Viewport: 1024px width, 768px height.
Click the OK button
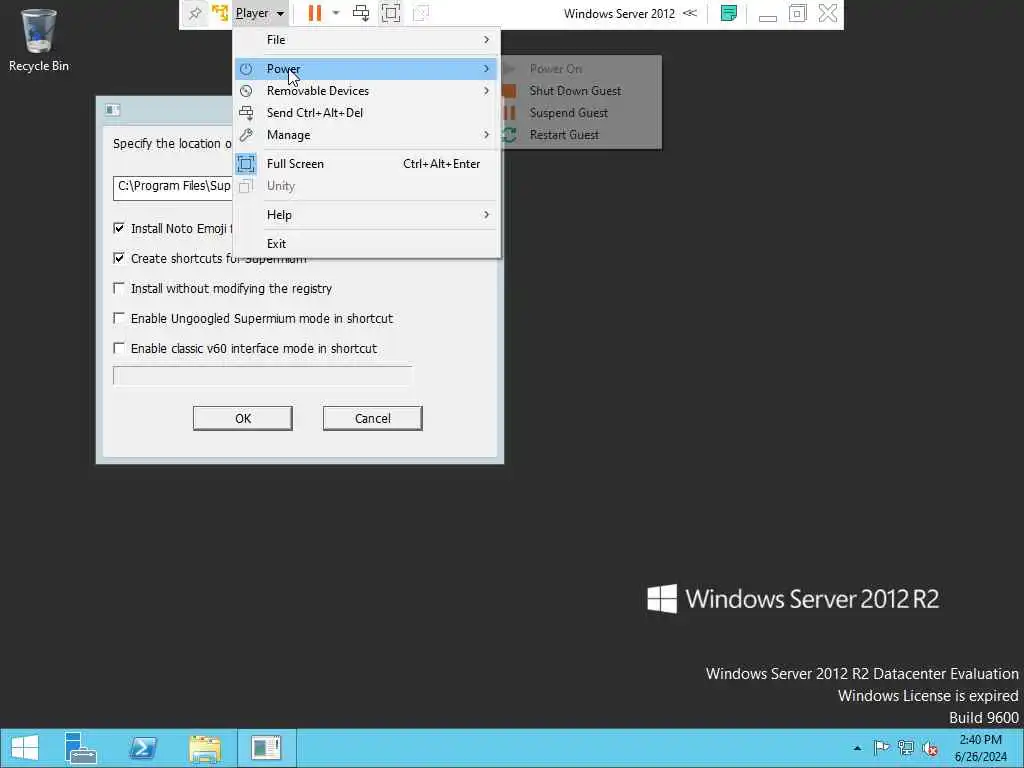242,419
